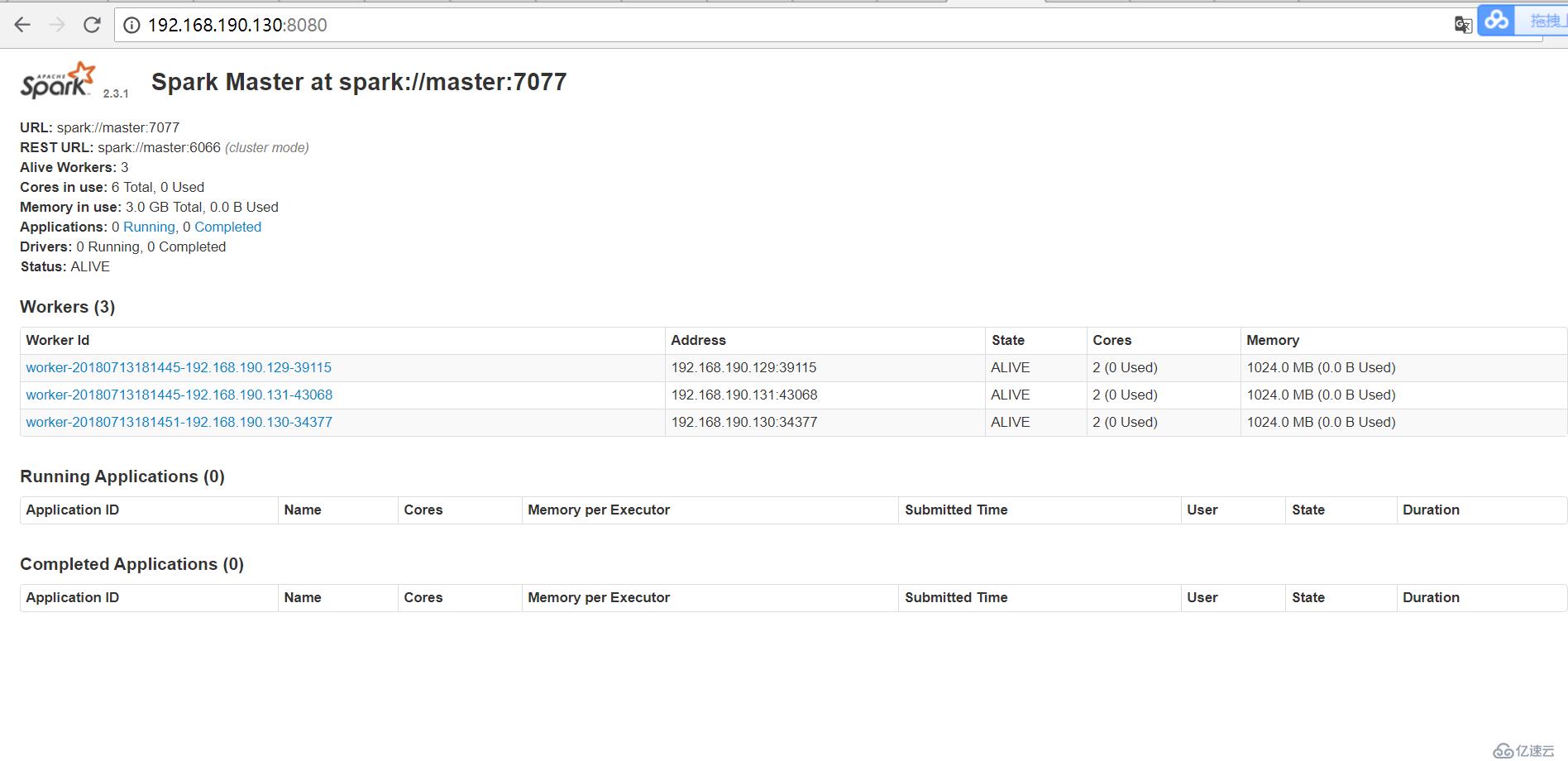1568x761 pixels.
Task: Click Cores header in Completed Applications
Action: (423, 597)
